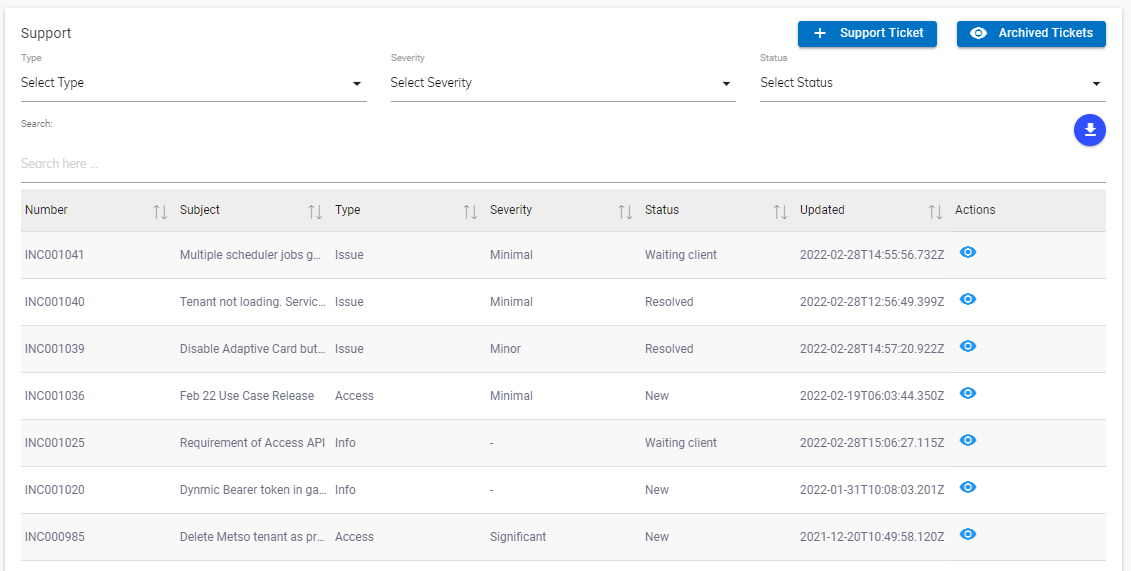Sort table by Number column arrows
This screenshot has height=571, width=1131.
pos(160,211)
